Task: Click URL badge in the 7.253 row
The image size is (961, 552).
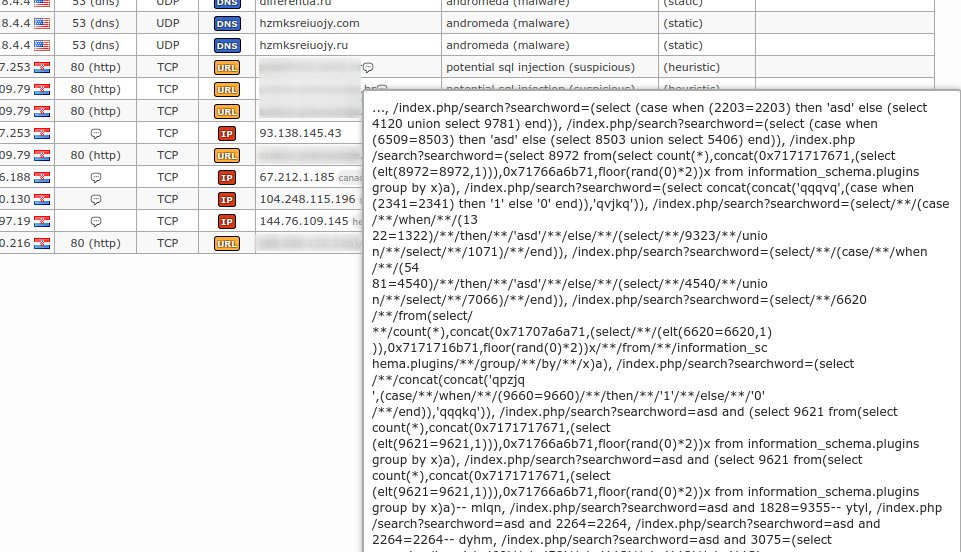Action: tap(227, 68)
